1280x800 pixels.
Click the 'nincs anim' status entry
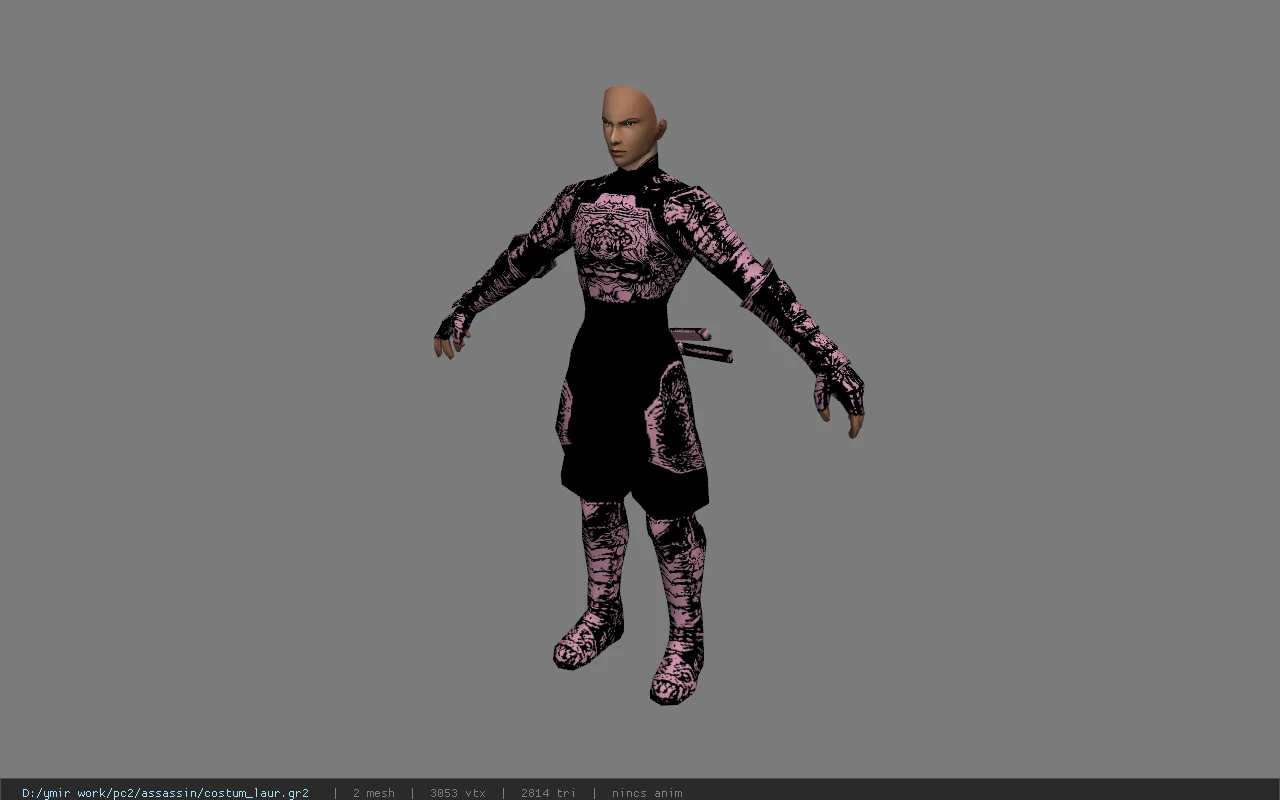point(647,793)
